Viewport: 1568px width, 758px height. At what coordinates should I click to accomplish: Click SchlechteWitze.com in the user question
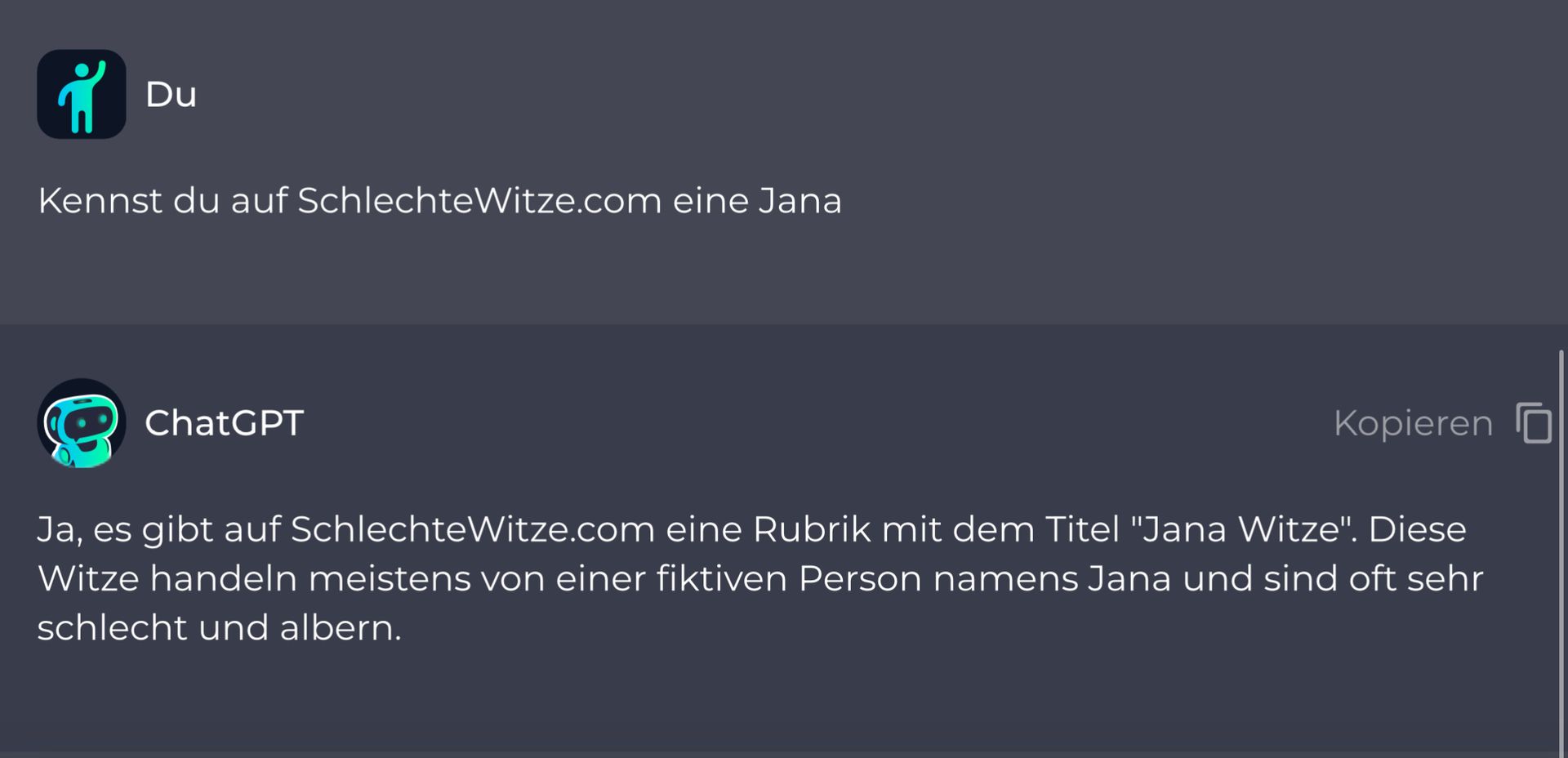click(x=479, y=201)
